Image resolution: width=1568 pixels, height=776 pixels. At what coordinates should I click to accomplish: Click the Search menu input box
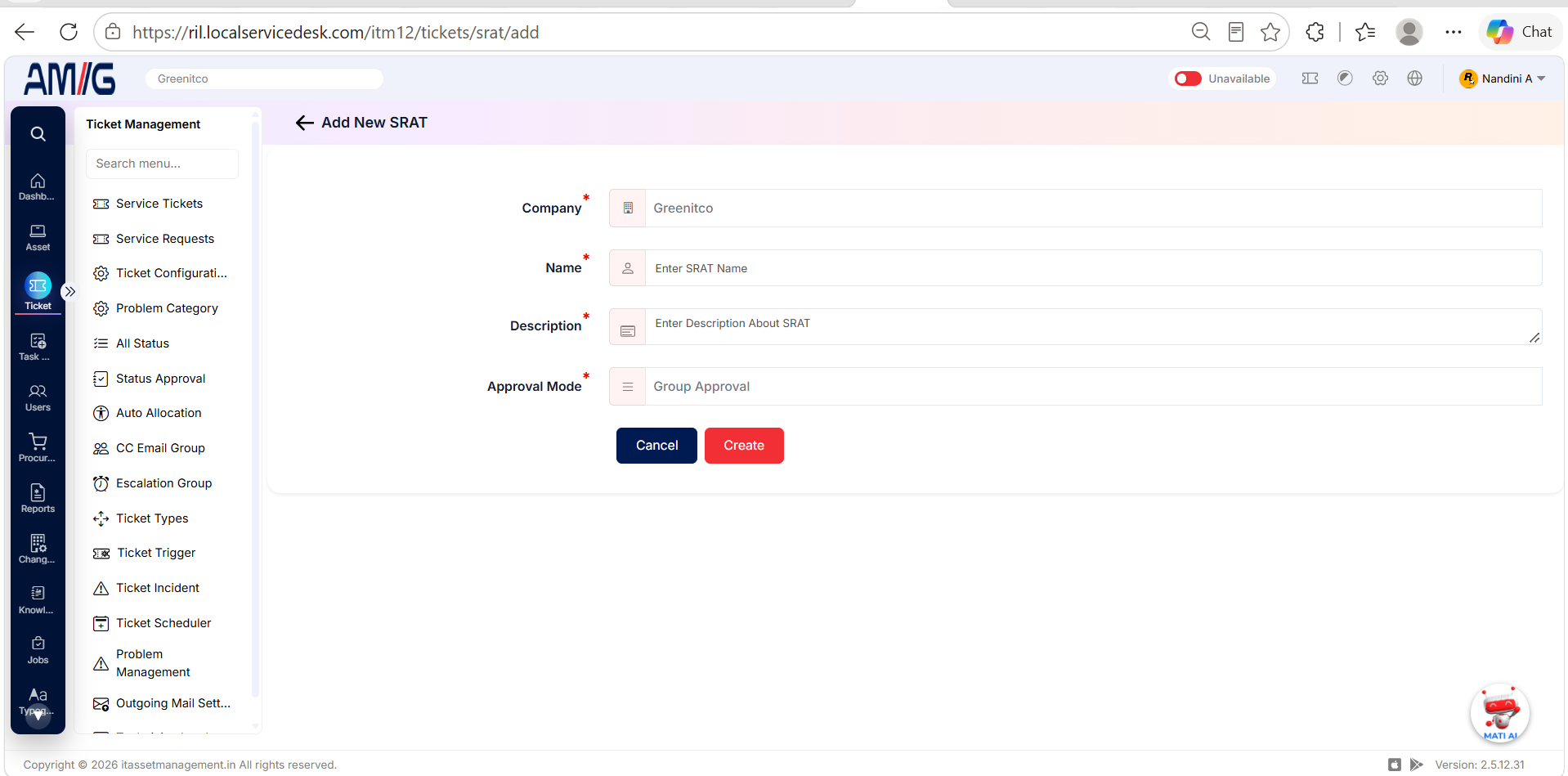pos(162,164)
